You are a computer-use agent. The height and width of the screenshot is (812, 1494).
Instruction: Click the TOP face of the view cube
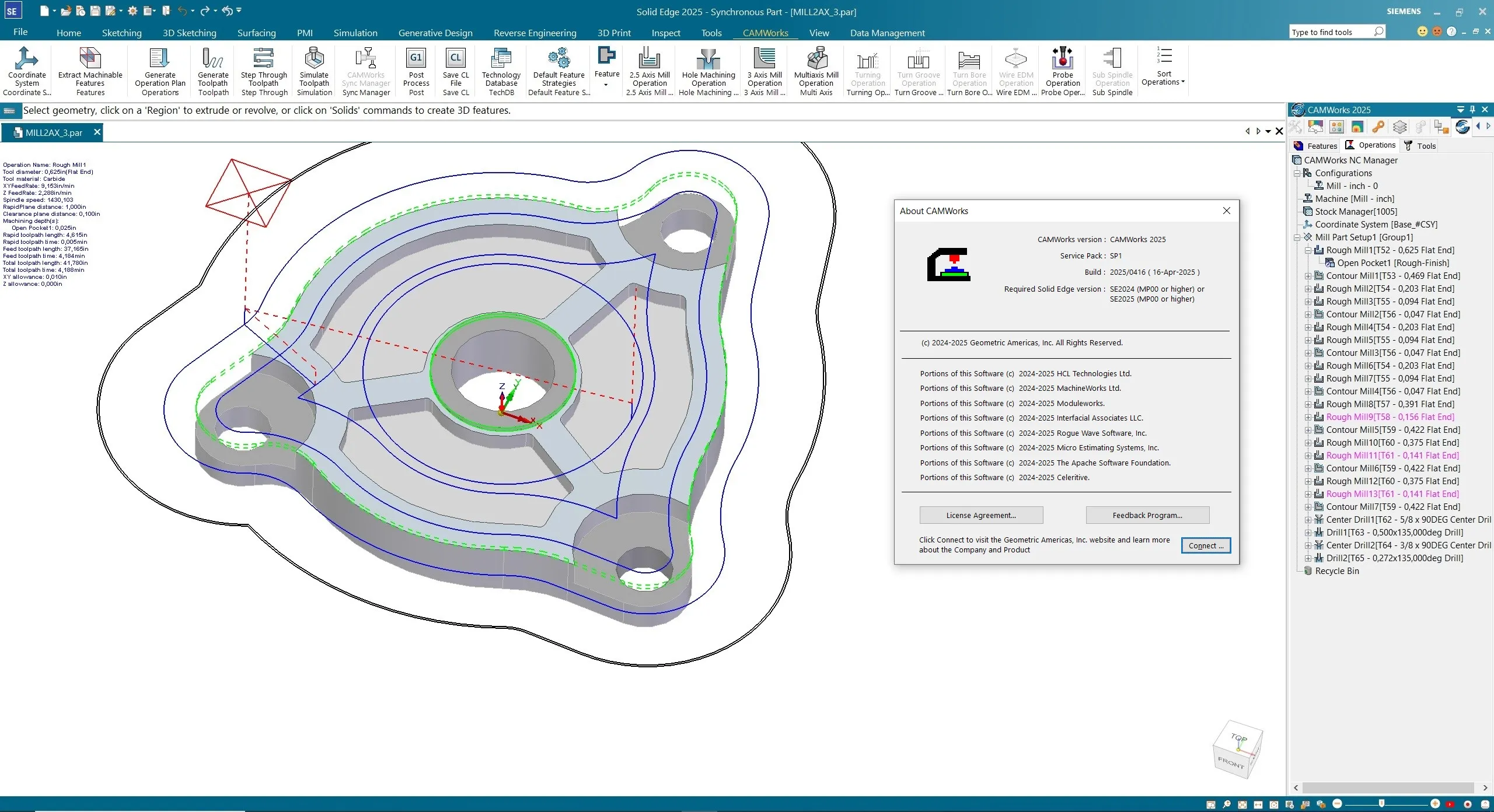pyautogui.click(x=1238, y=738)
